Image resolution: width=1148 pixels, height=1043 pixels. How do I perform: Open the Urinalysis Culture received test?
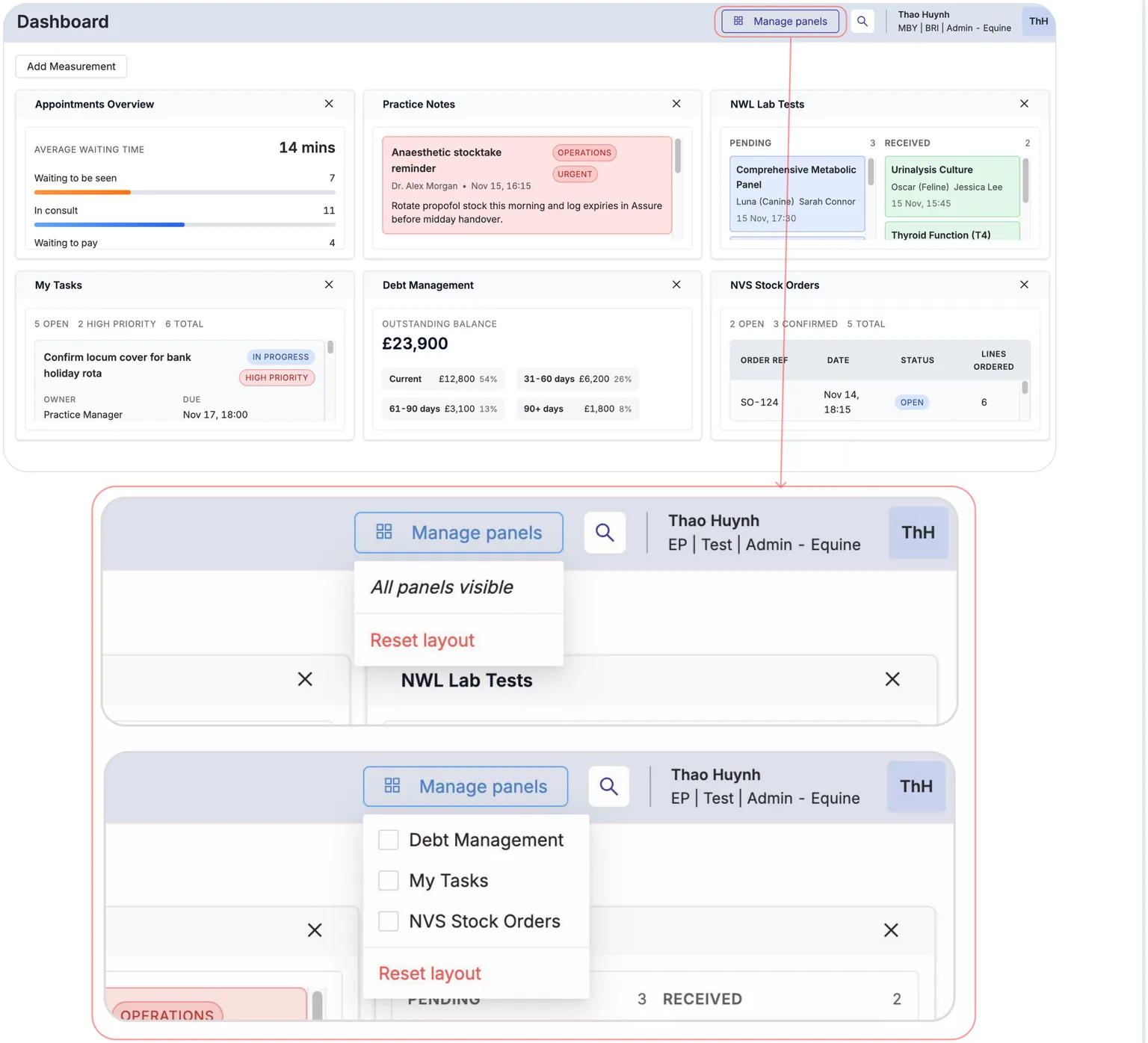point(952,186)
